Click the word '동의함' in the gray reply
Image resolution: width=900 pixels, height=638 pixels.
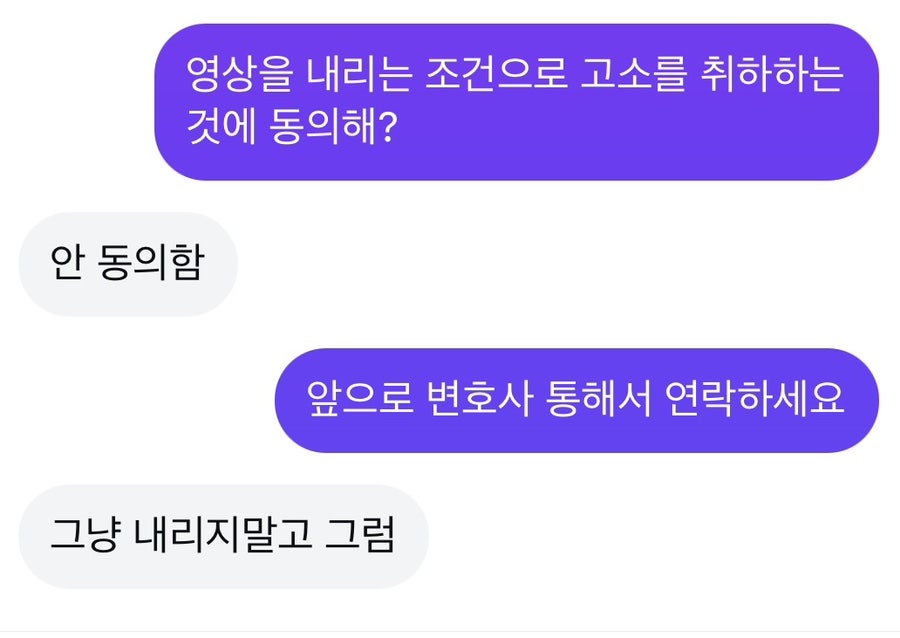click(x=152, y=265)
